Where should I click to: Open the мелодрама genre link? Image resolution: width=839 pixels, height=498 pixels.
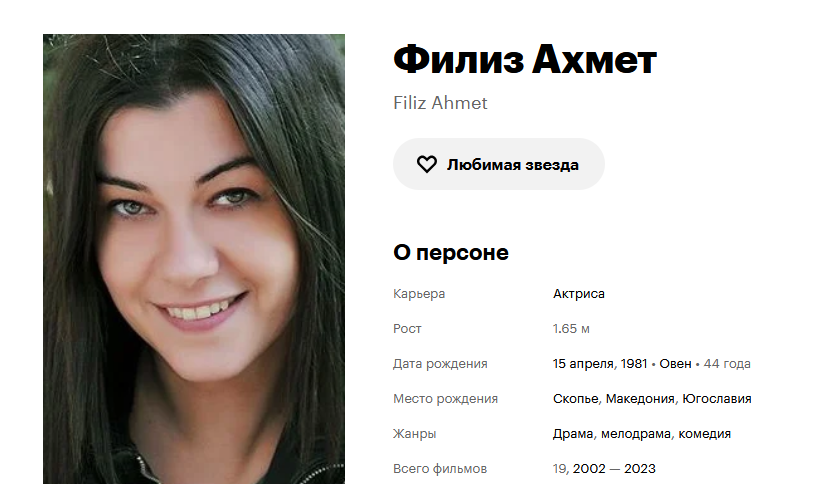[635, 434]
